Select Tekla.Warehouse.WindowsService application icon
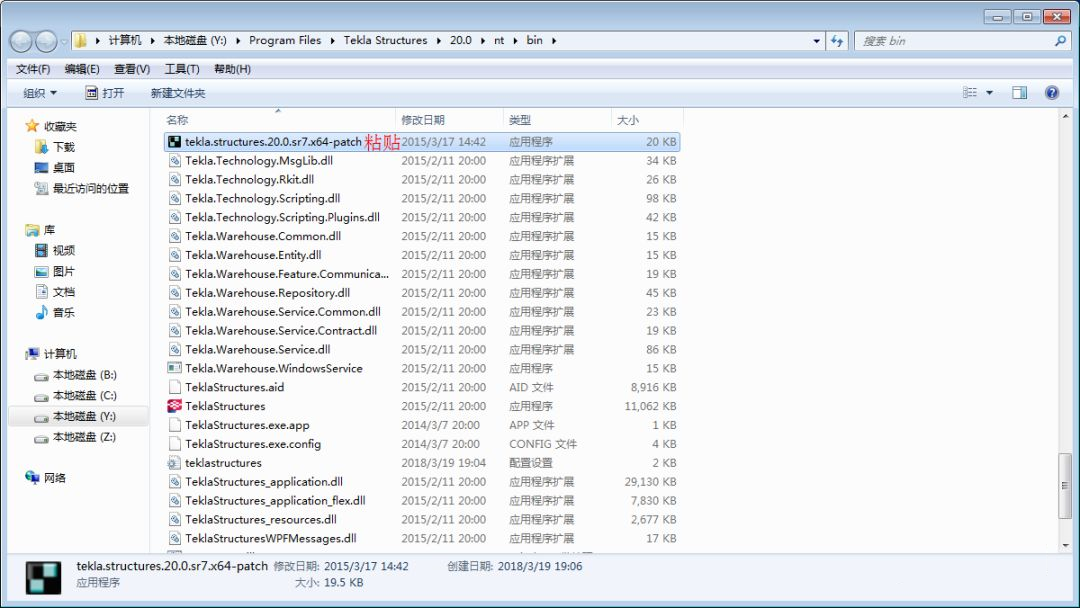The height and width of the screenshot is (608, 1080). 174,368
